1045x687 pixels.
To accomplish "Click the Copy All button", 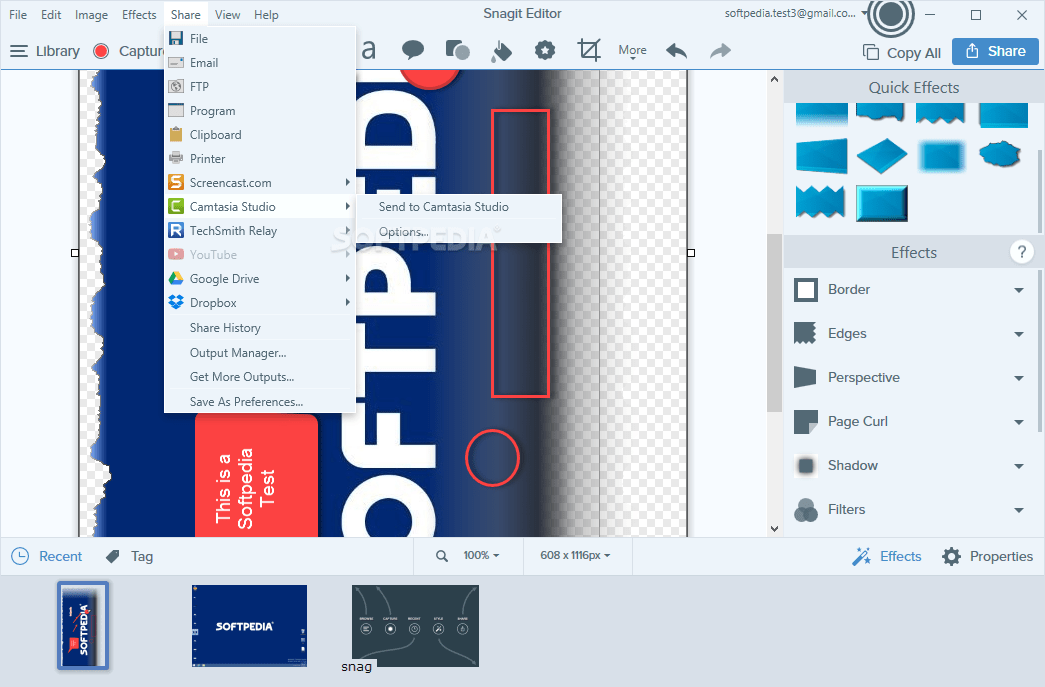I will point(902,53).
